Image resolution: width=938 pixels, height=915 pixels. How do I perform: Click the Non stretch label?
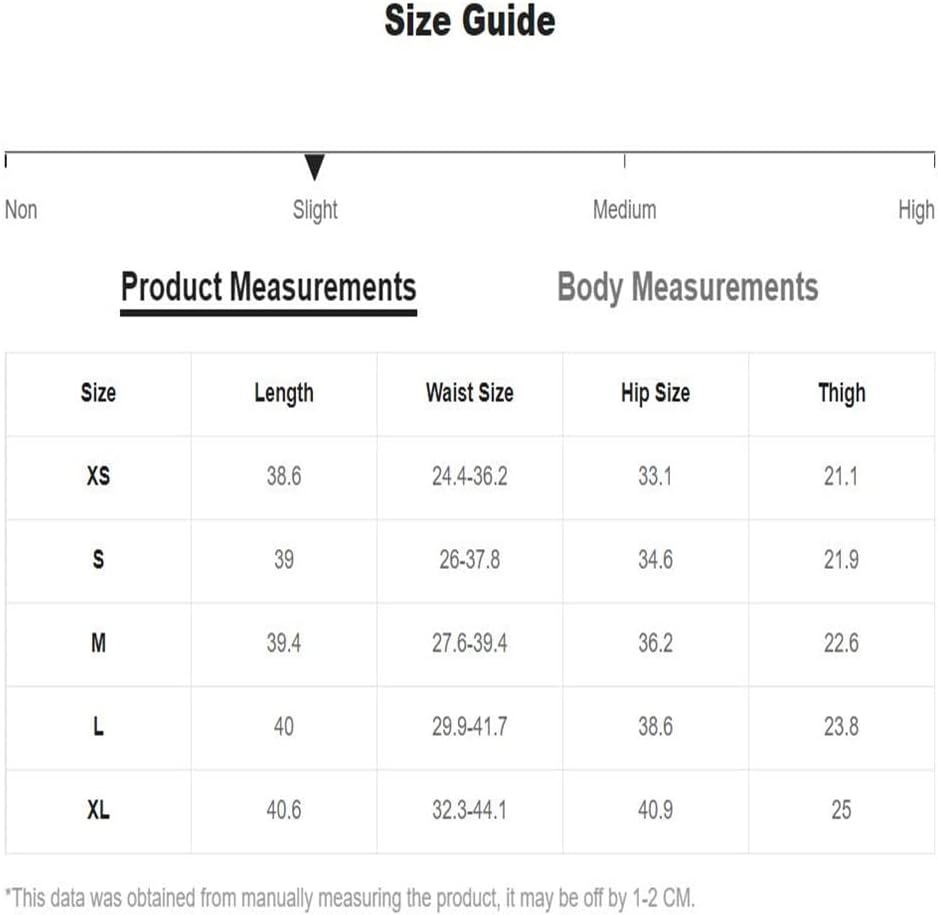21,210
